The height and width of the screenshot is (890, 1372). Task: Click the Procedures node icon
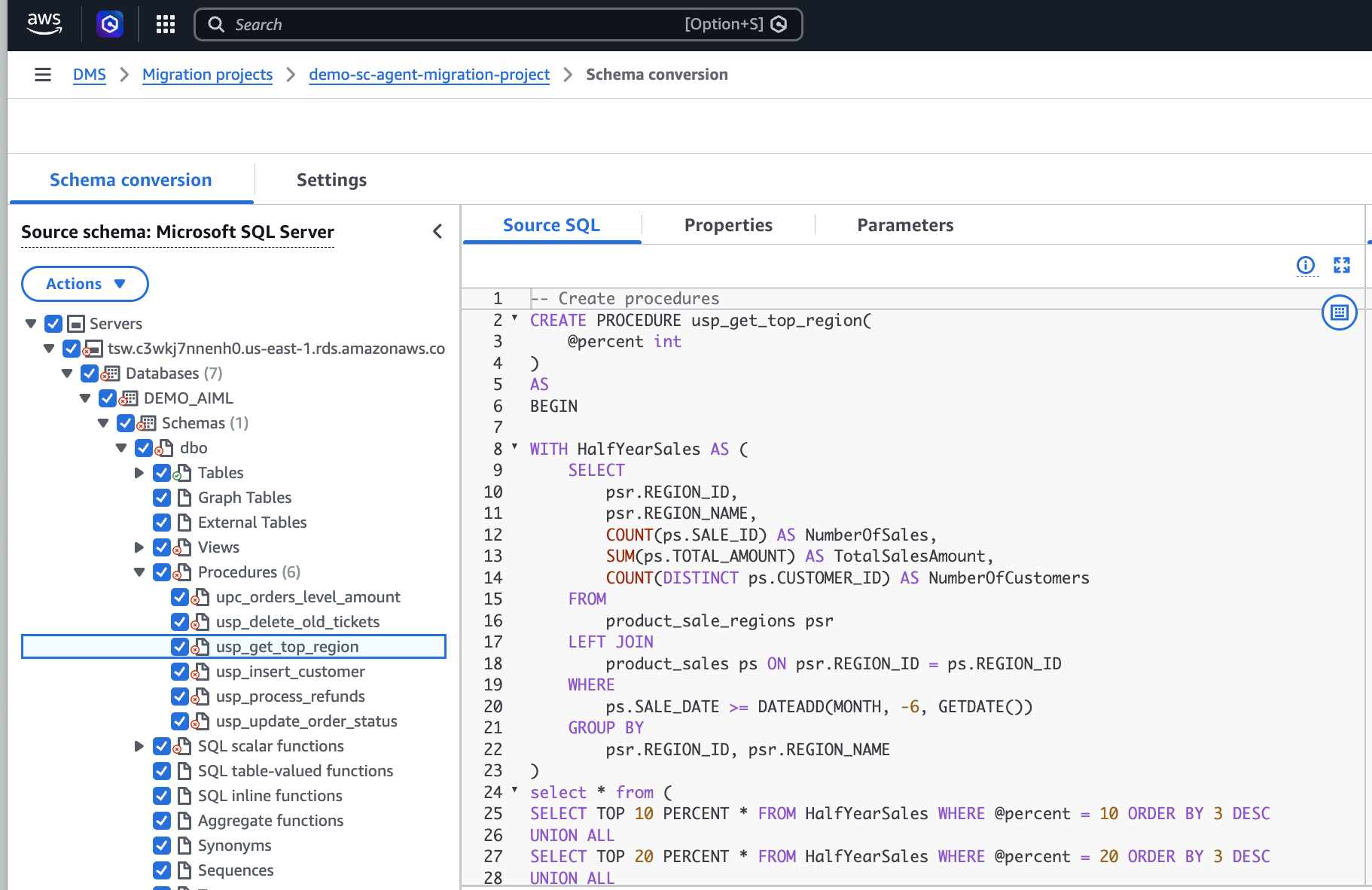tap(183, 572)
